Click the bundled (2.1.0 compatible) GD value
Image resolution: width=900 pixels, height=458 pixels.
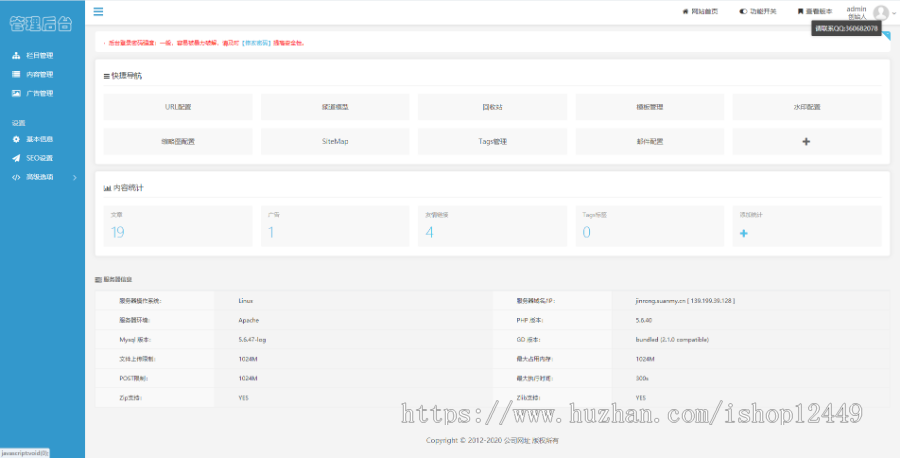pos(672,340)
